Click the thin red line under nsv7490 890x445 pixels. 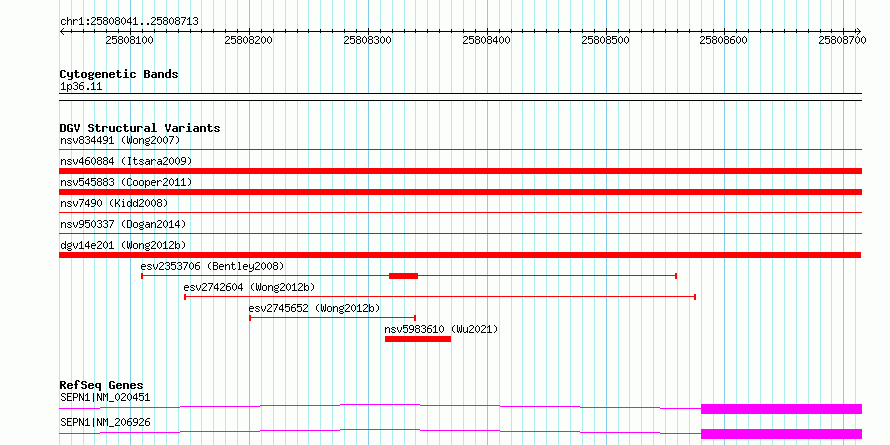click(x=460, y=213)
